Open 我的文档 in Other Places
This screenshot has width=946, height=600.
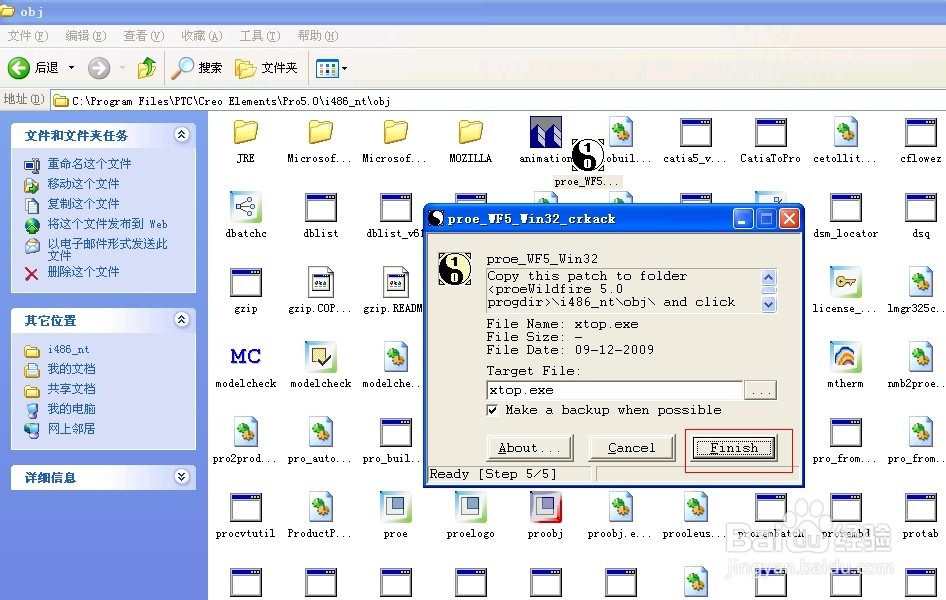point(71,369)
